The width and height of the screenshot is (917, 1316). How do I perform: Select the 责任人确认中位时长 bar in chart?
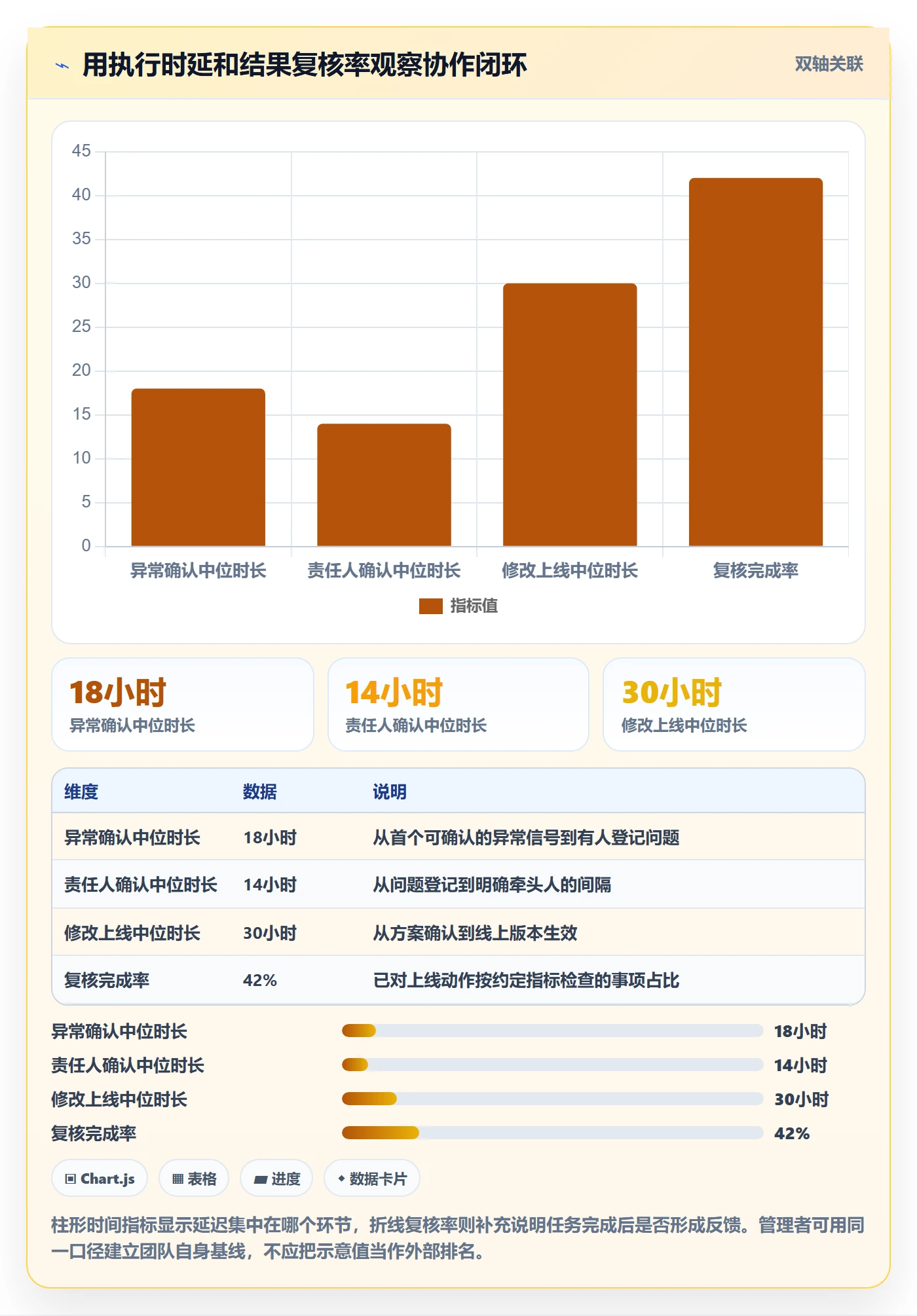[384, 485]
